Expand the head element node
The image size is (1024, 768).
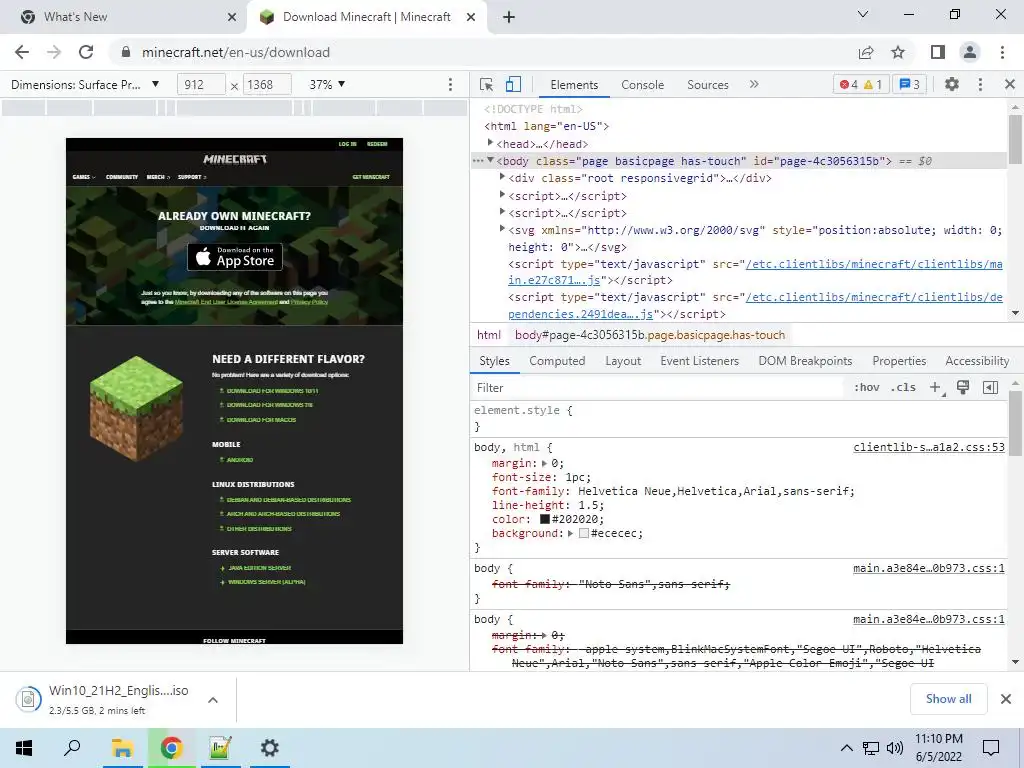[490, 142]
